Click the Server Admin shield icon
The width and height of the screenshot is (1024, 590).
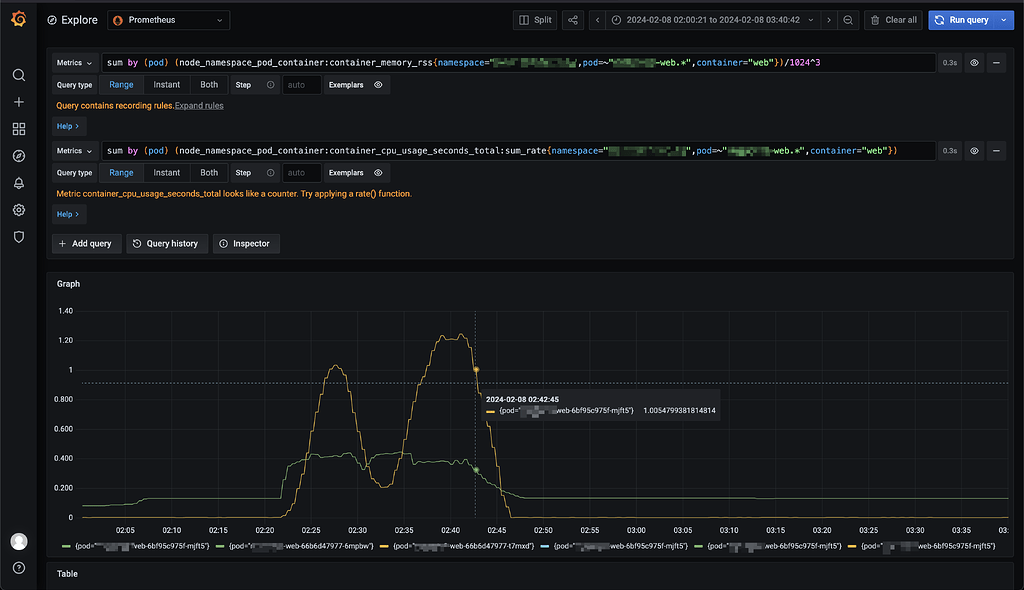point(18,237)
